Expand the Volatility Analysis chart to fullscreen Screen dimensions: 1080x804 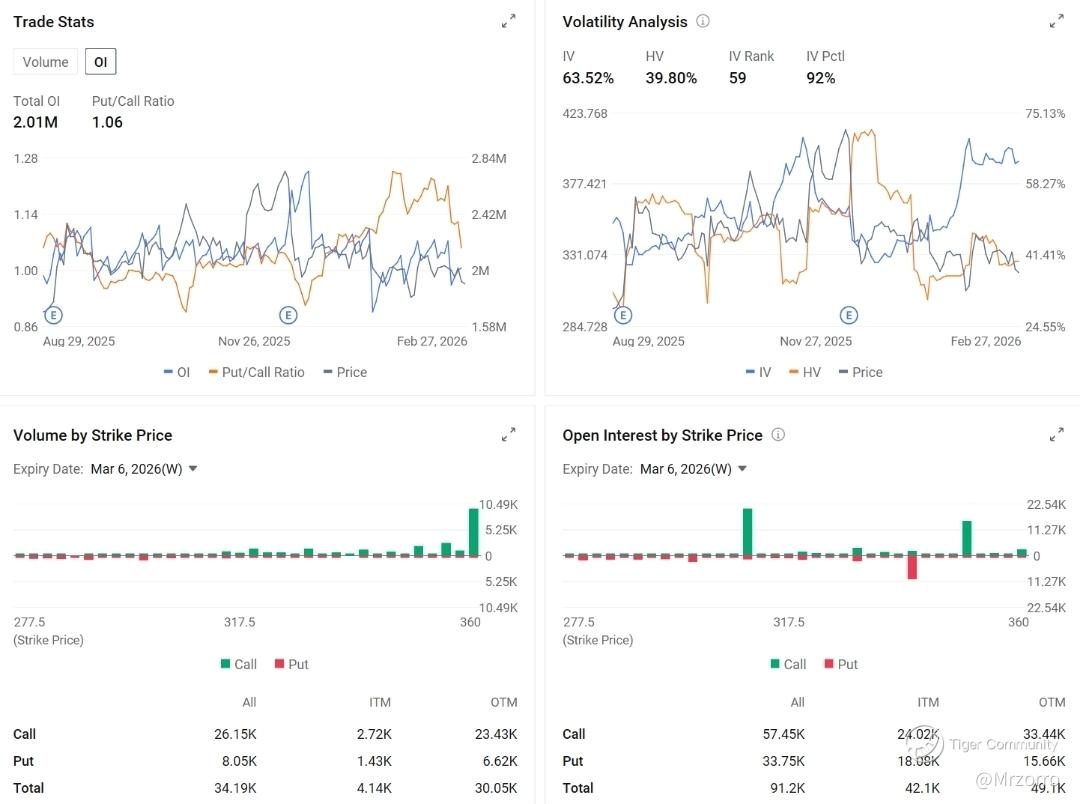pos(1057,21)
